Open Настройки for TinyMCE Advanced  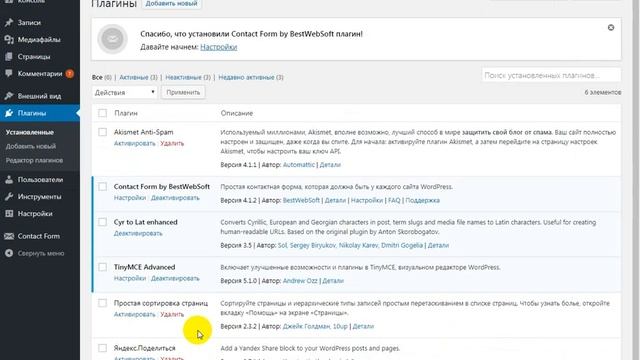tap(130, 278)
